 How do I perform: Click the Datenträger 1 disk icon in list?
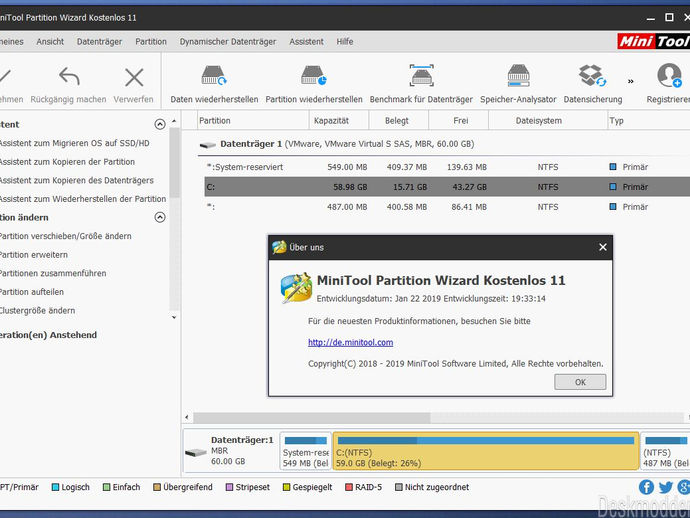207,144
